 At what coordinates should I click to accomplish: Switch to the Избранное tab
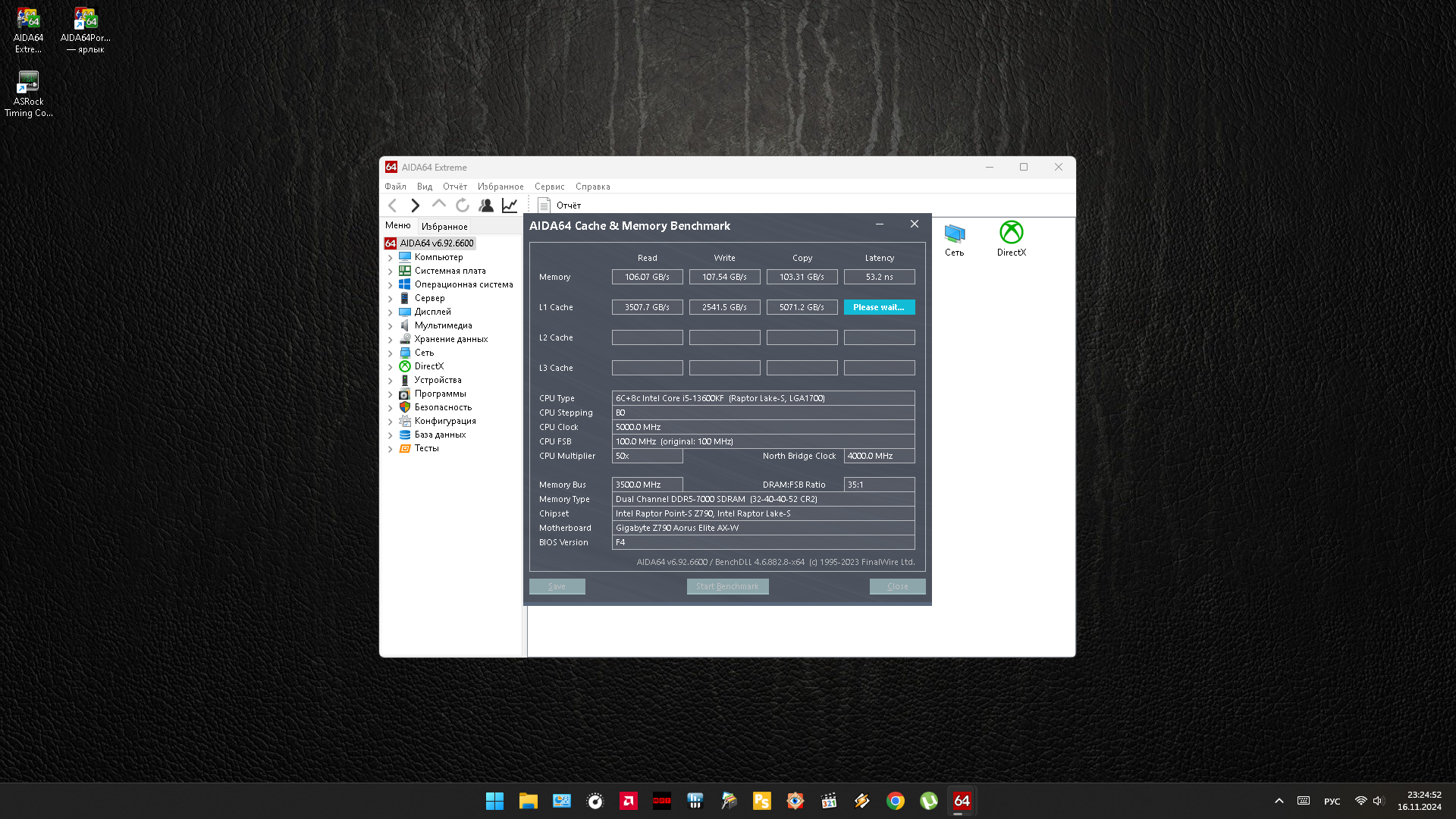[444, 227]
